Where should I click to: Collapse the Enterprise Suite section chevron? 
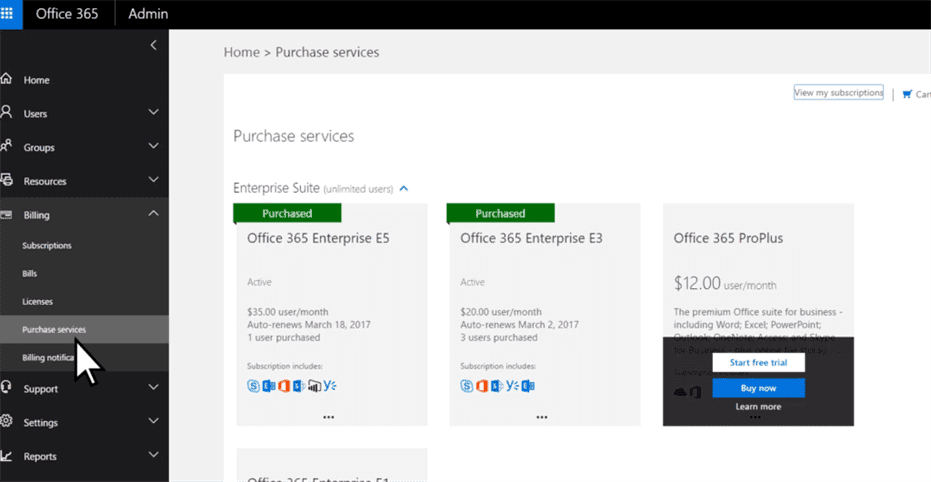tap(404, 189)
